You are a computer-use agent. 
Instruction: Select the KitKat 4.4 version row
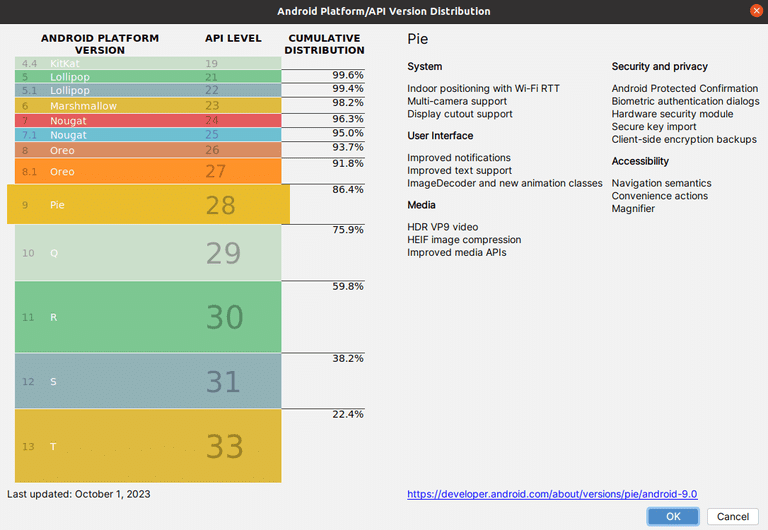coord(148,63)
